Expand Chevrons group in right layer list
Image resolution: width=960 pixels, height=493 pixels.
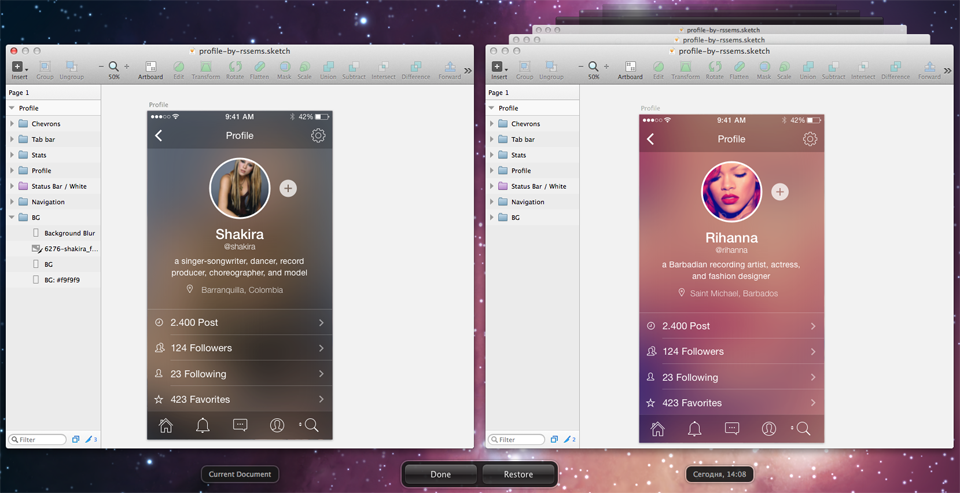491,124
